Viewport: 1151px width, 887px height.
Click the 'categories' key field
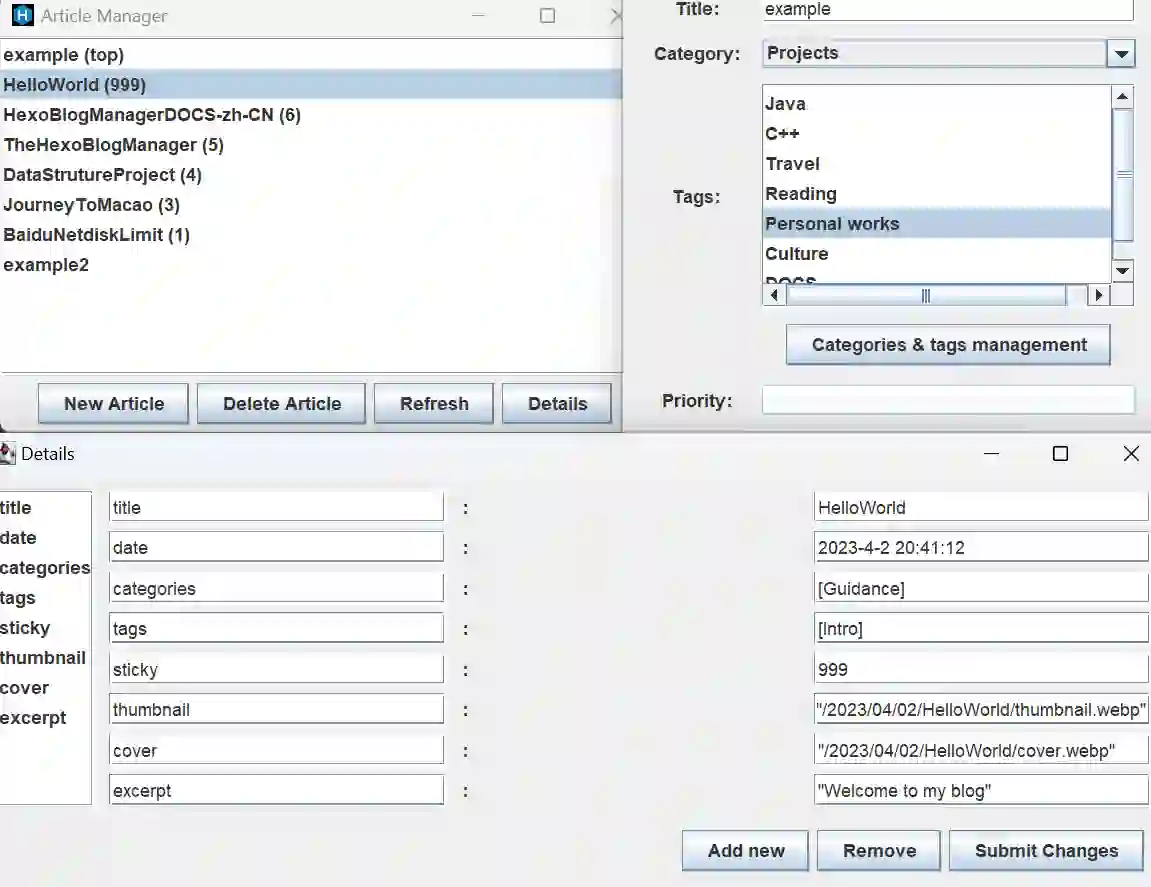(x=277, y=588)
